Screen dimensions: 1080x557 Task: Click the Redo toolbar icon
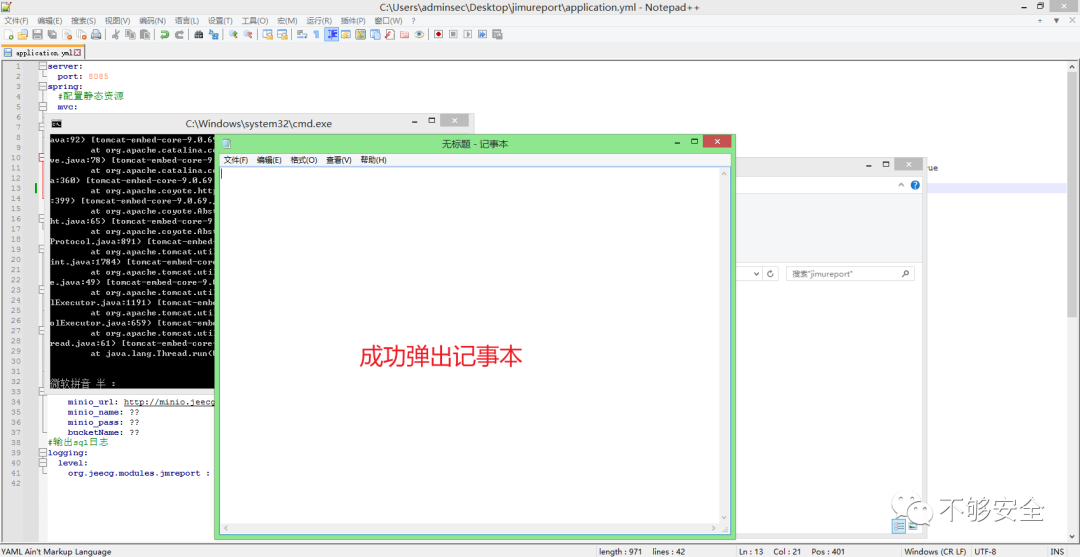[x=179, y=34]
